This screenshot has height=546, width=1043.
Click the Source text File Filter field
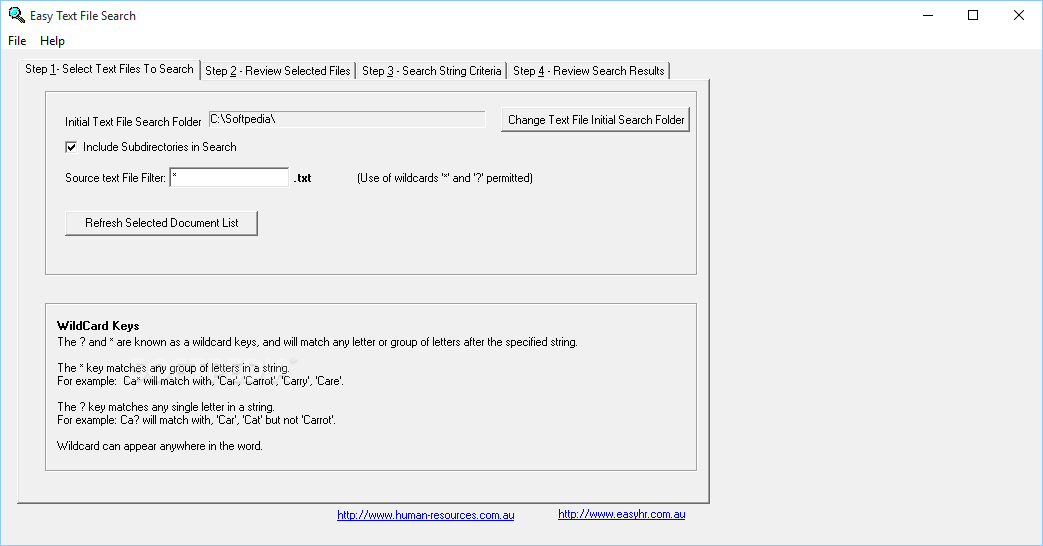point(229,178)
